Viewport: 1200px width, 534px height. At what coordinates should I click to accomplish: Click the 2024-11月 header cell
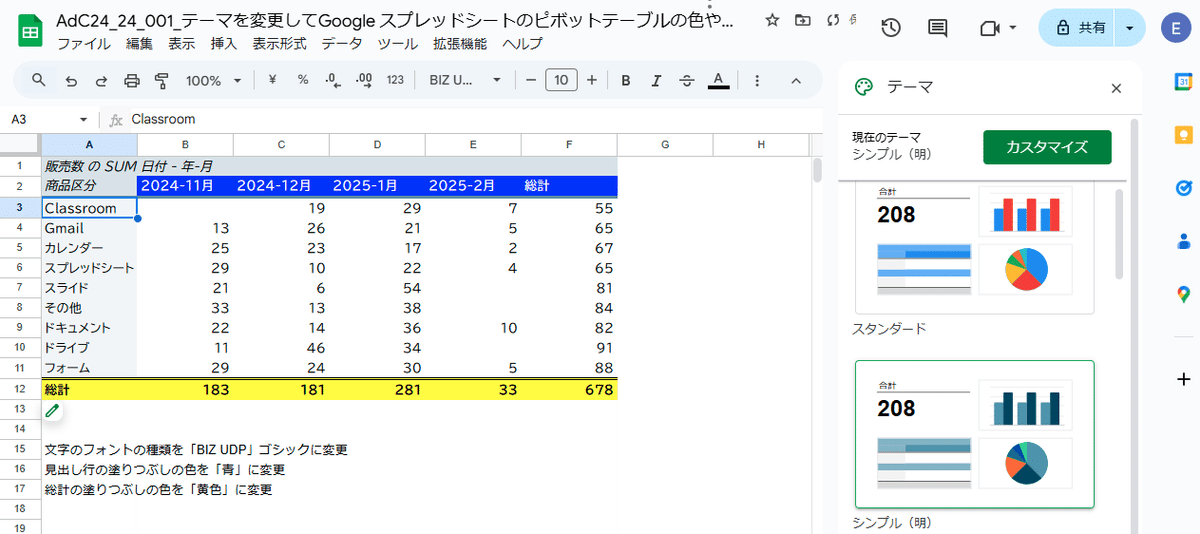[x=185, y=186]
